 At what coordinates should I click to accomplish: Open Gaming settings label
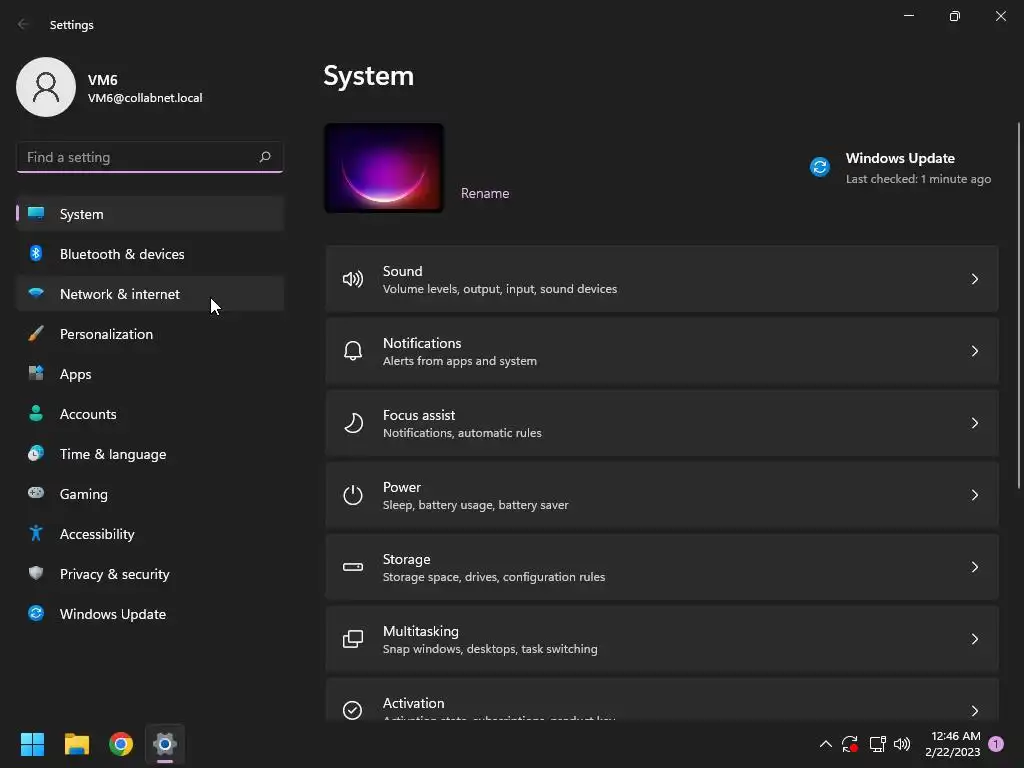coord(84,494)
